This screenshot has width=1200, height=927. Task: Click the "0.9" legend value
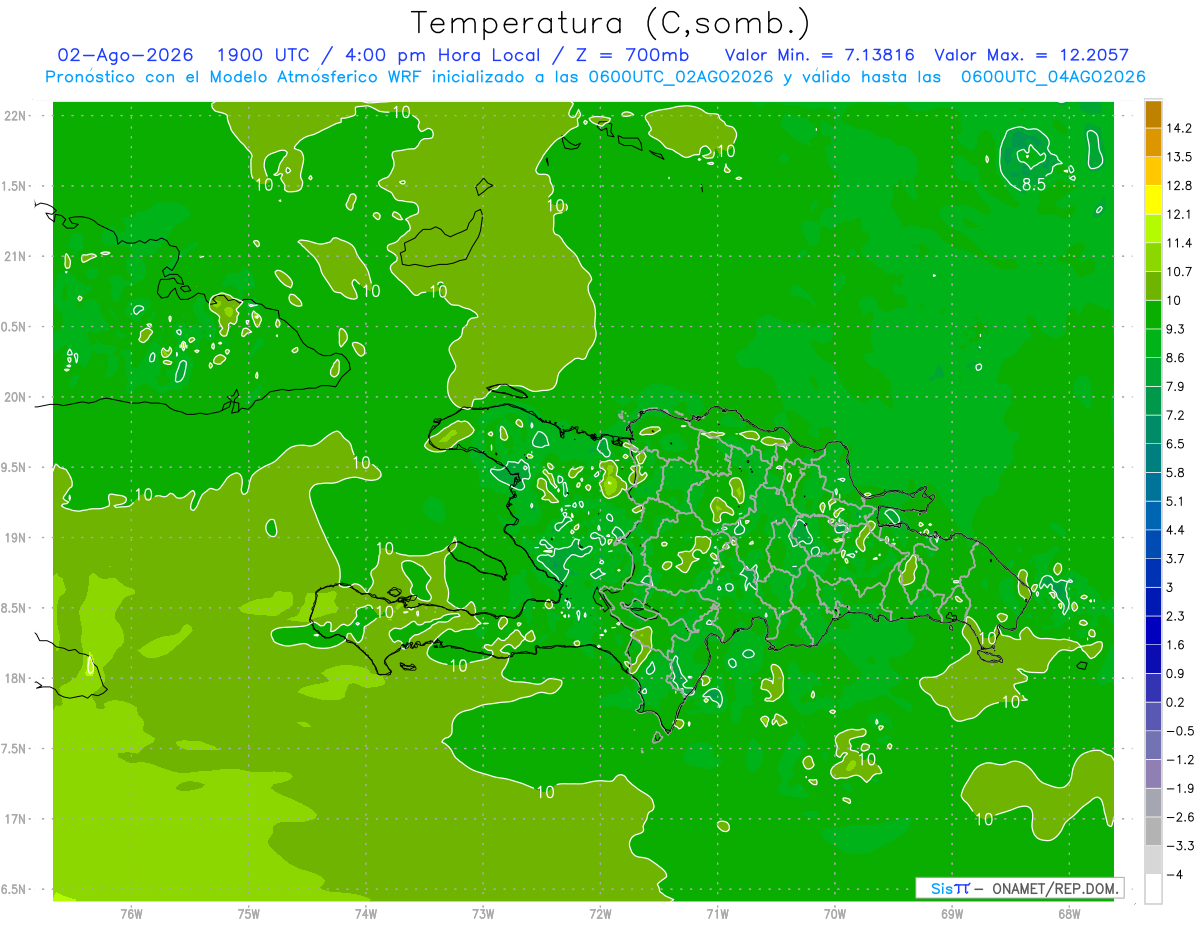[x=1175, y=673]
